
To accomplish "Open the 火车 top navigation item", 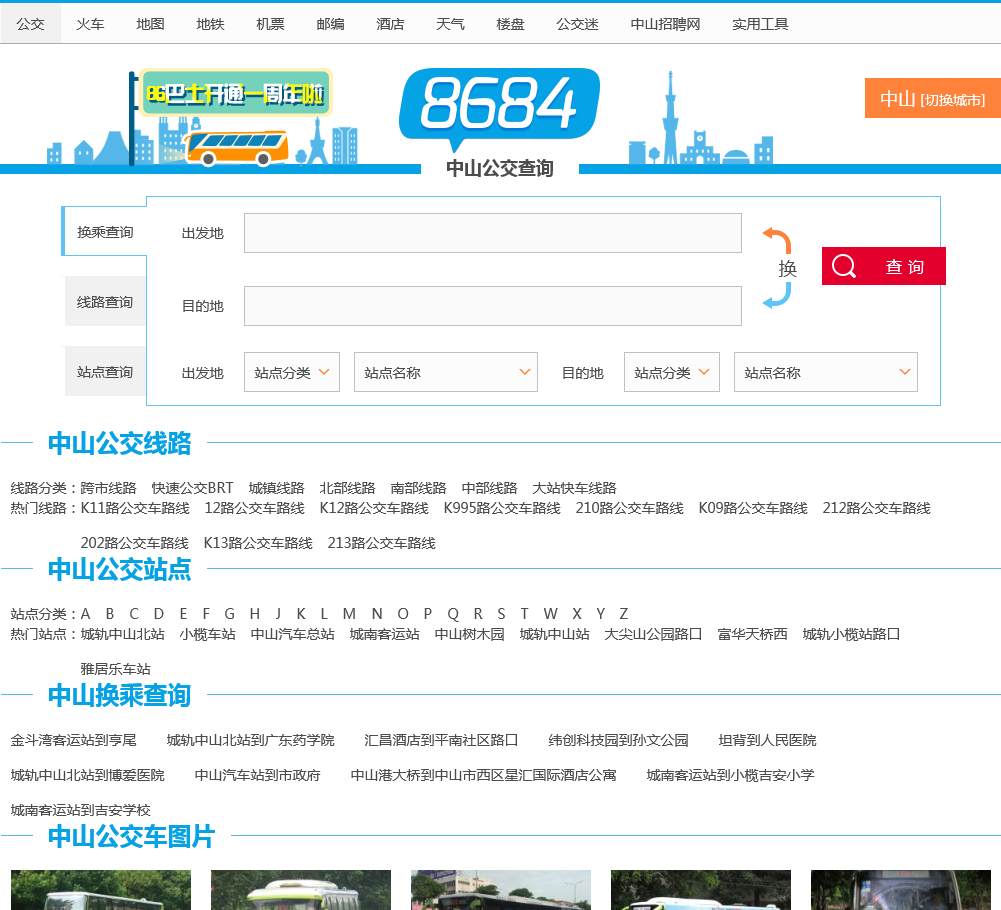I will 90,24.
